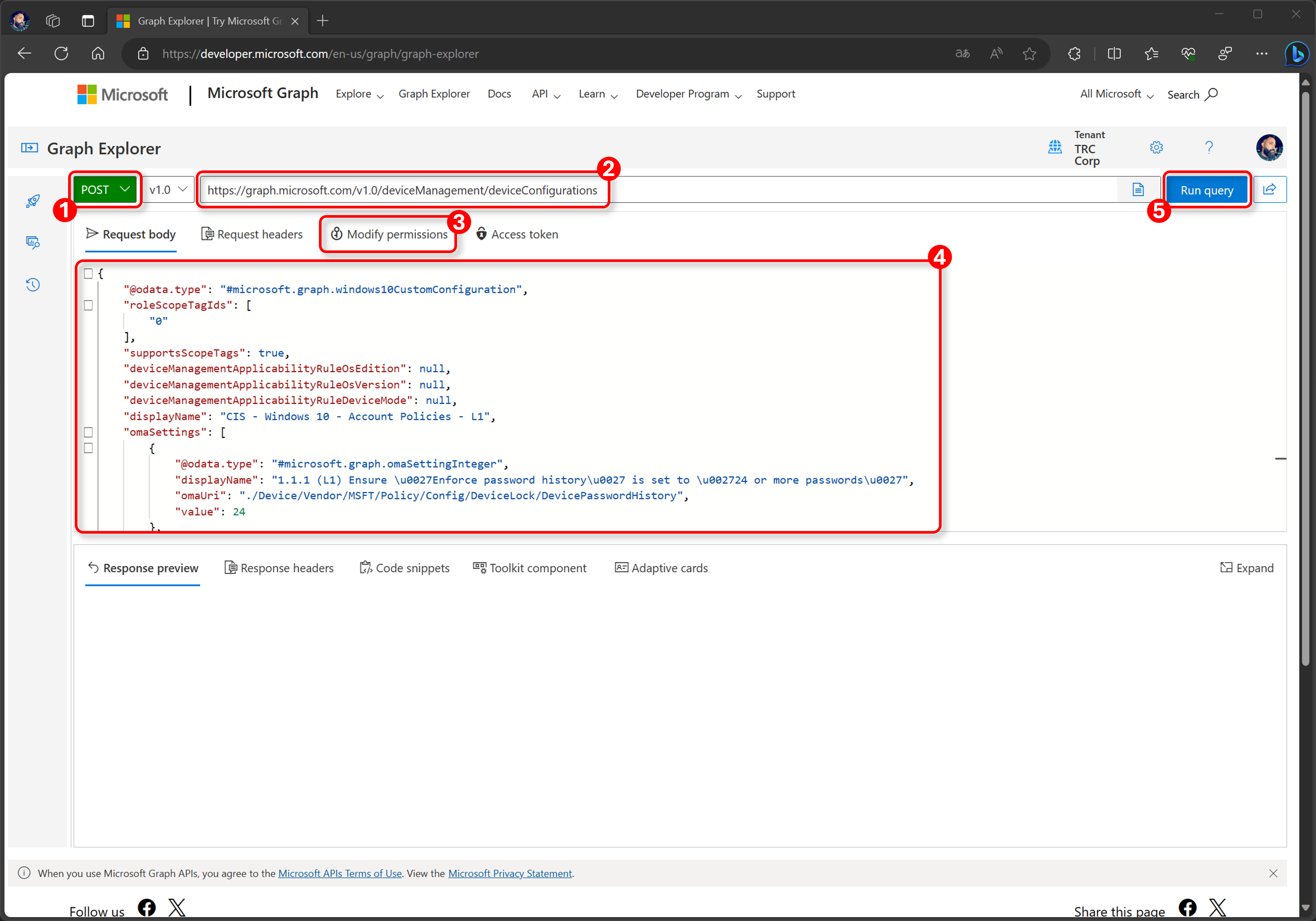
Task: Expand the API menu
Action: (546, 94)
